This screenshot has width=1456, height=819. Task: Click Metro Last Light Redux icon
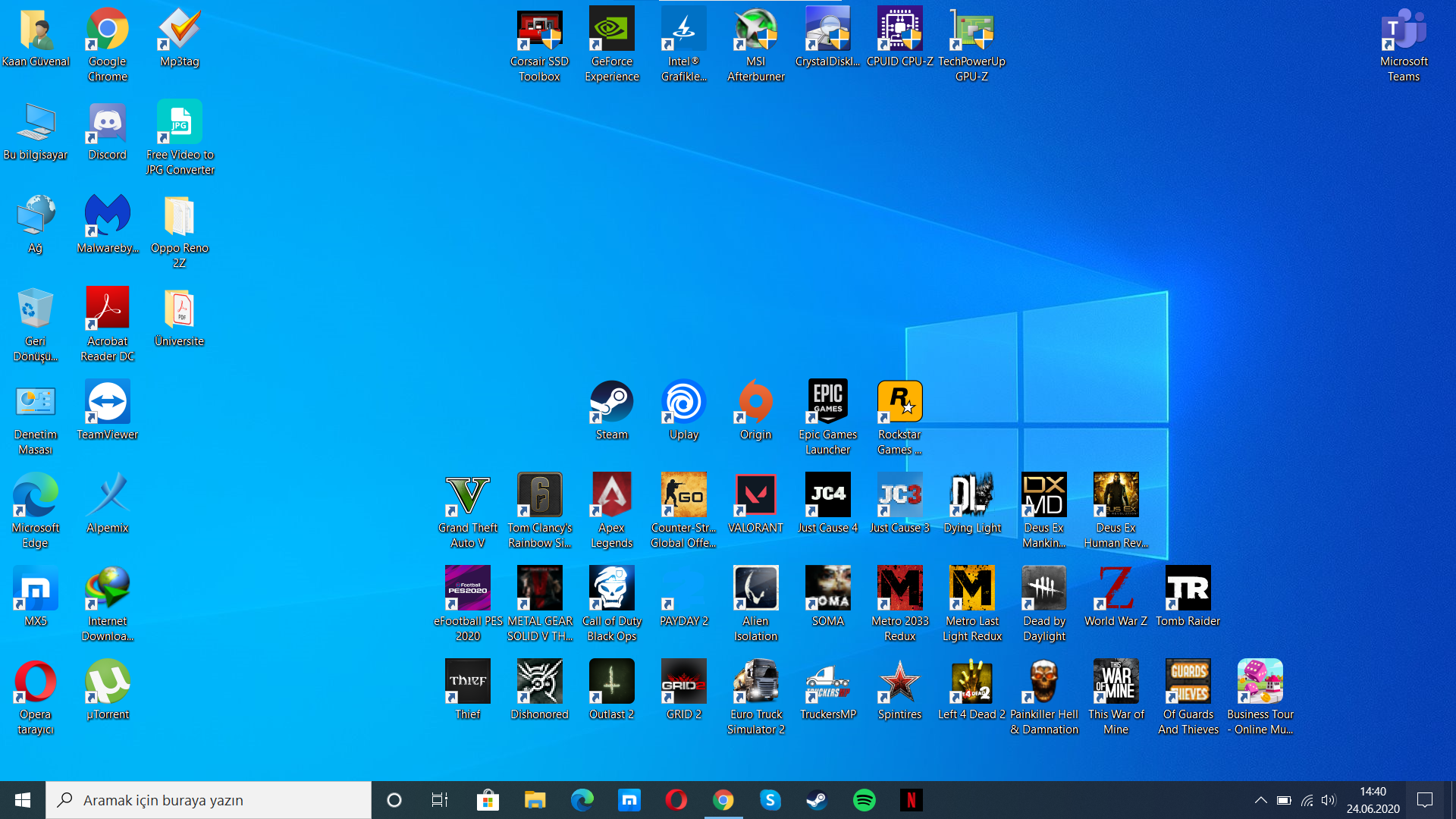(972, 604)
